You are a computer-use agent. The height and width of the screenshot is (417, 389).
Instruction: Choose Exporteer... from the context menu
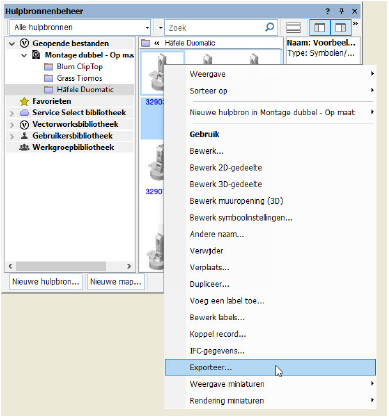[270, 367]
